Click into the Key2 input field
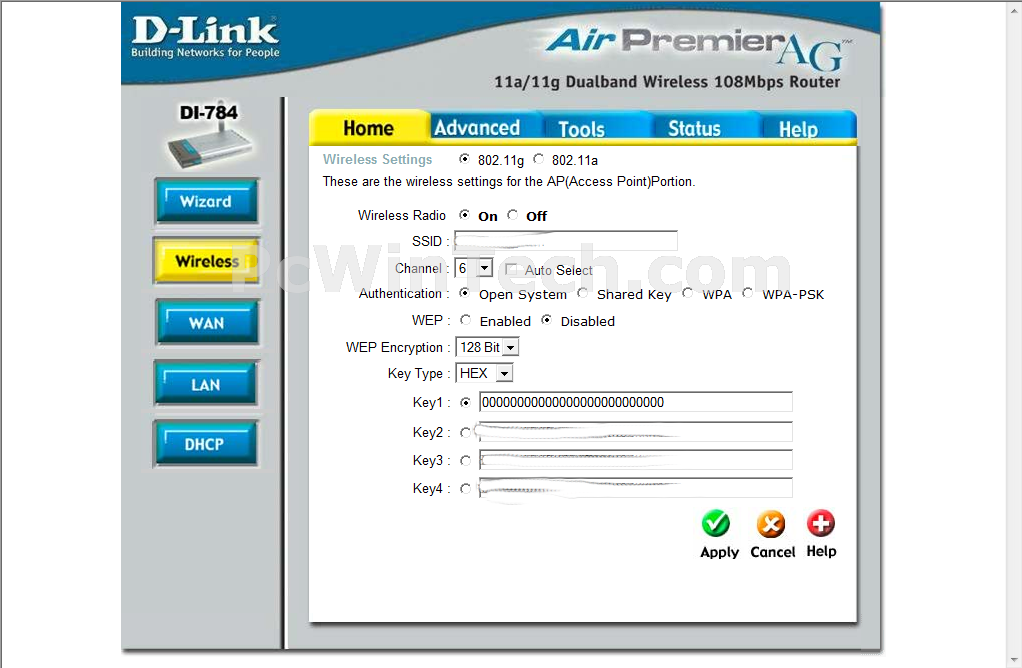 point(635,432)
